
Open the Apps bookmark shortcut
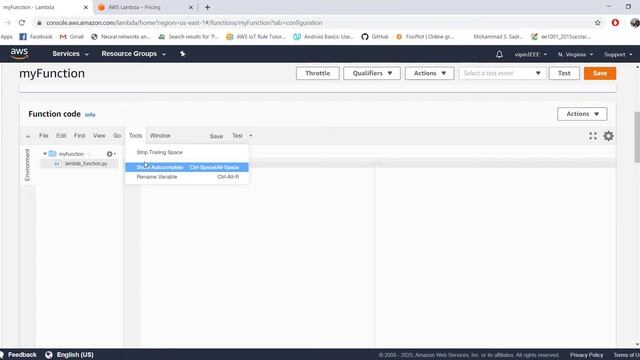pos(7,37)
